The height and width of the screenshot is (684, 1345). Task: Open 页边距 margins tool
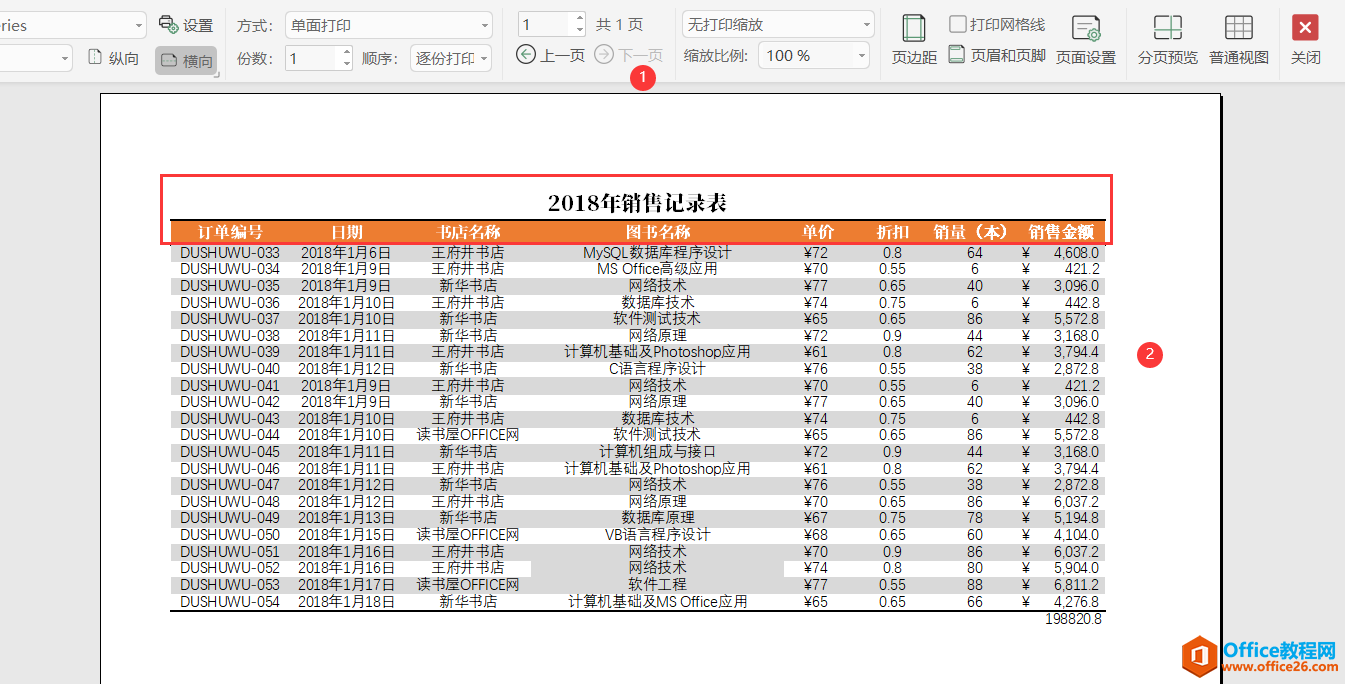point(914,40)
